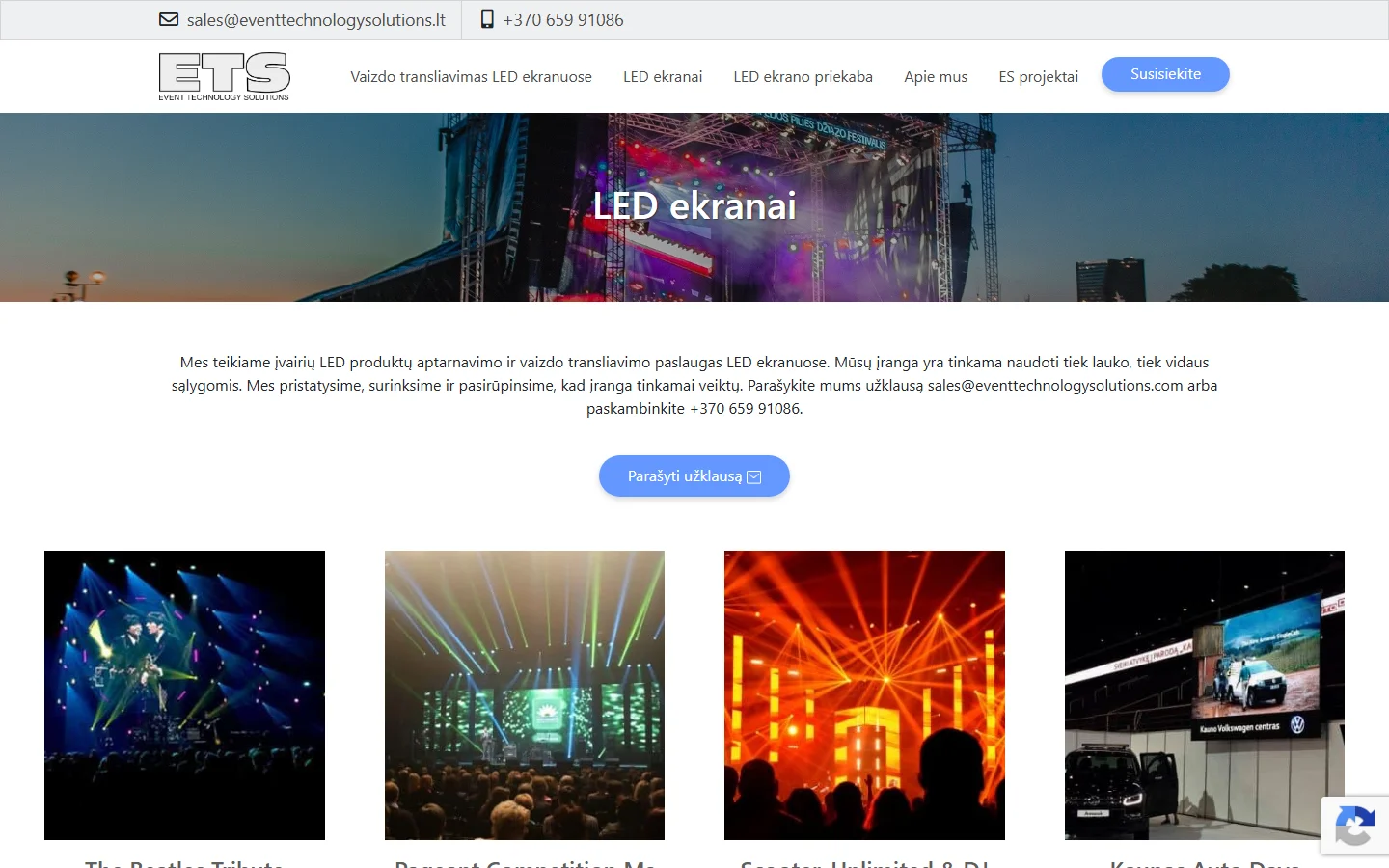Image resolution: width=1389 pixels, height=868 pixels.
Task: Open The Beatles Tribute concert thumbnail
Action: [x=184, y=695]
